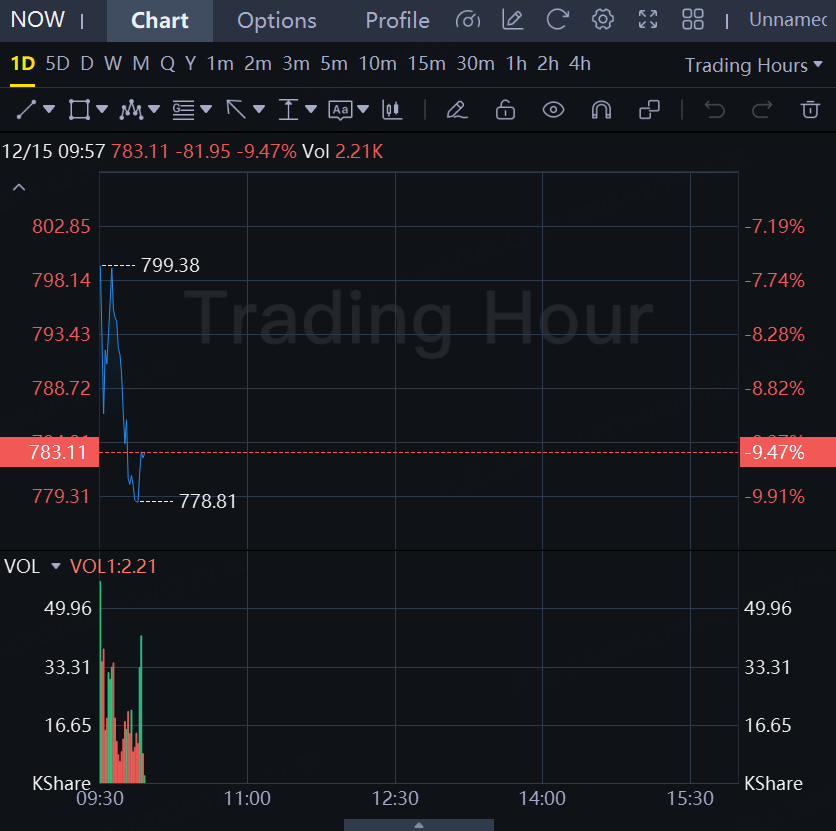836x831 pixels.
Task: Toggle drawings visibility eye icon
Action: pos(553,110)
